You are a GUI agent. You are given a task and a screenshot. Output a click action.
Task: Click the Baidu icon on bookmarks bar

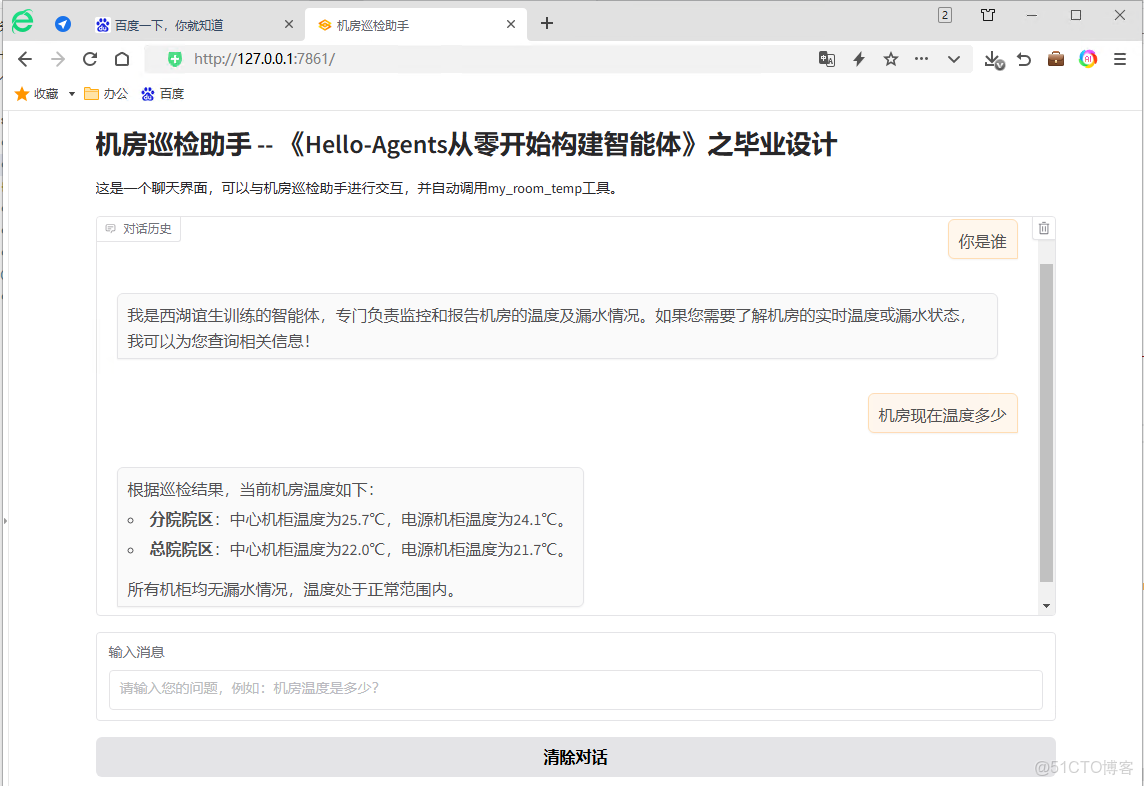pos(148,93)
